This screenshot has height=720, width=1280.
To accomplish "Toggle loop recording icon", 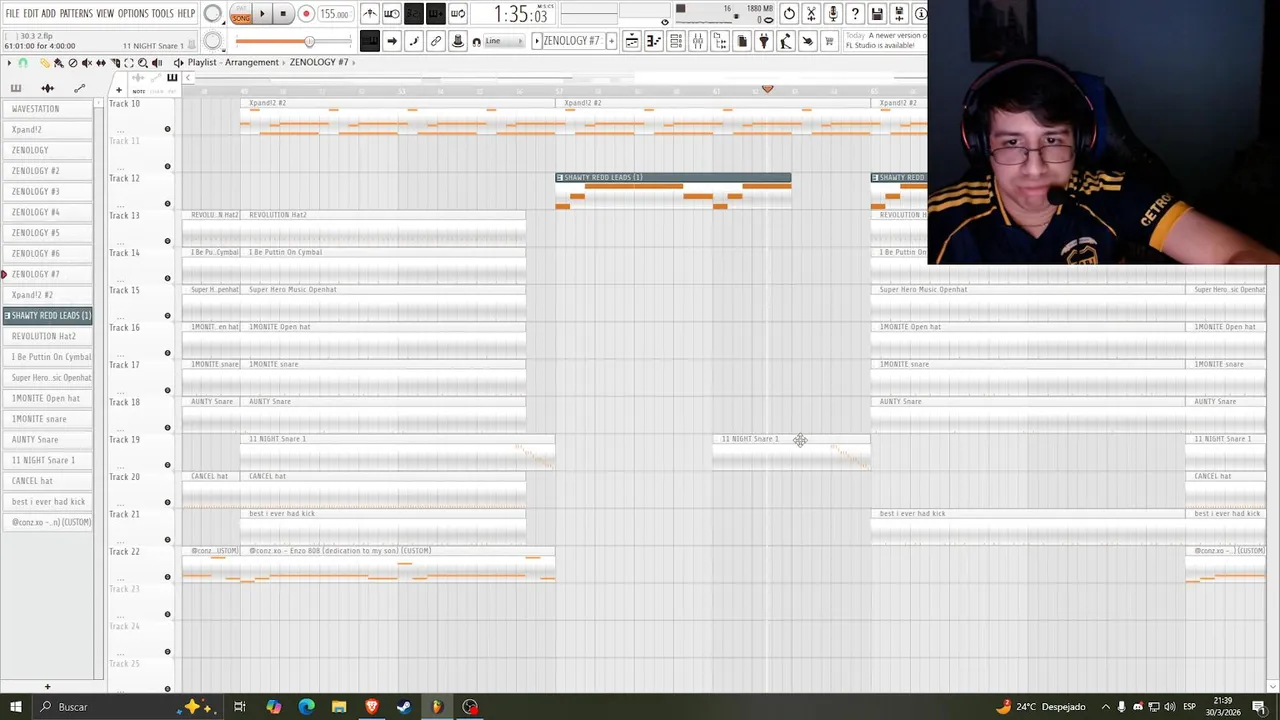I will (458, 14).
